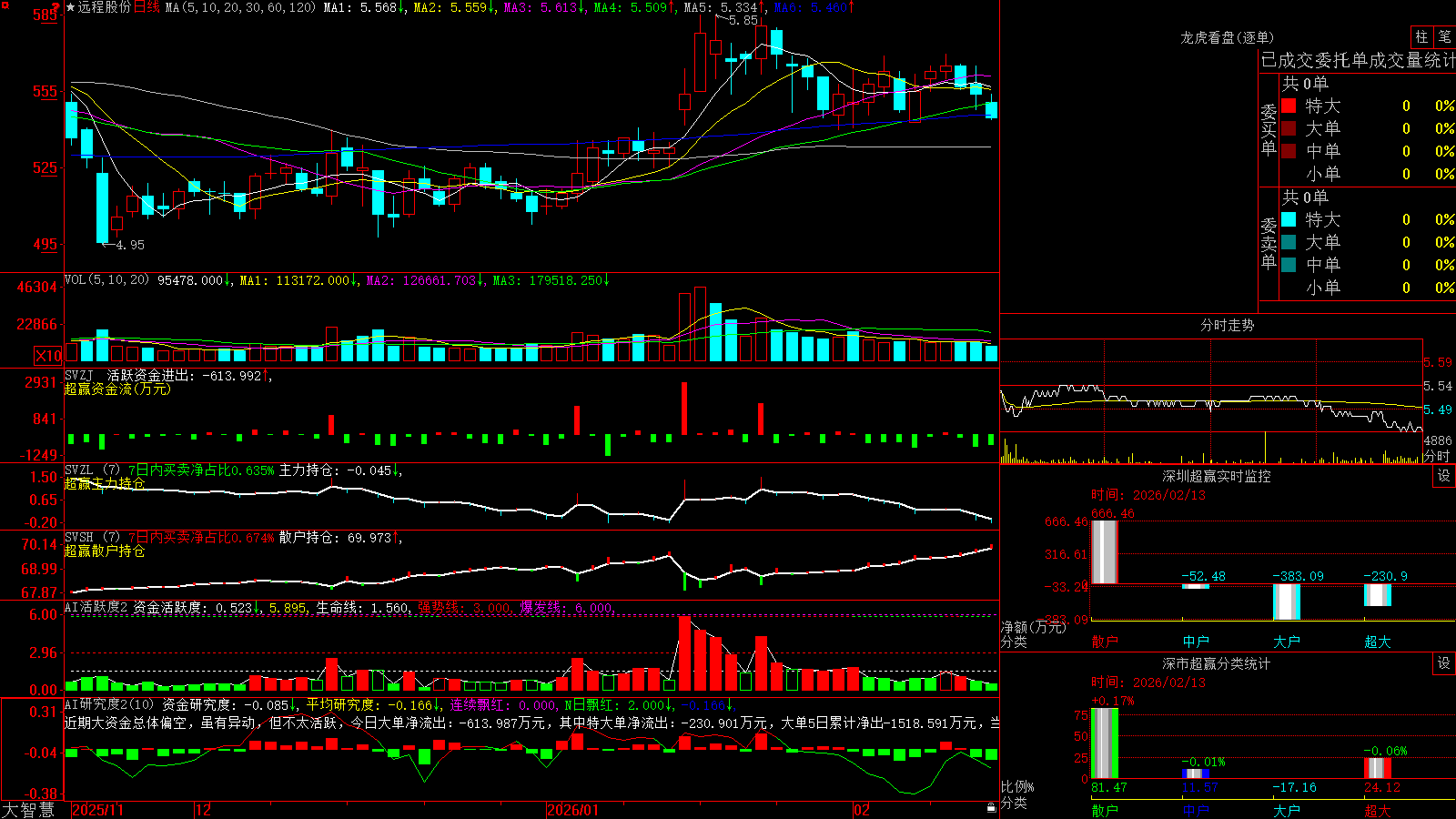Click the 大智慧 logo
The width and height of the screenshot is (1456, 819).
(x=28, y=810)
